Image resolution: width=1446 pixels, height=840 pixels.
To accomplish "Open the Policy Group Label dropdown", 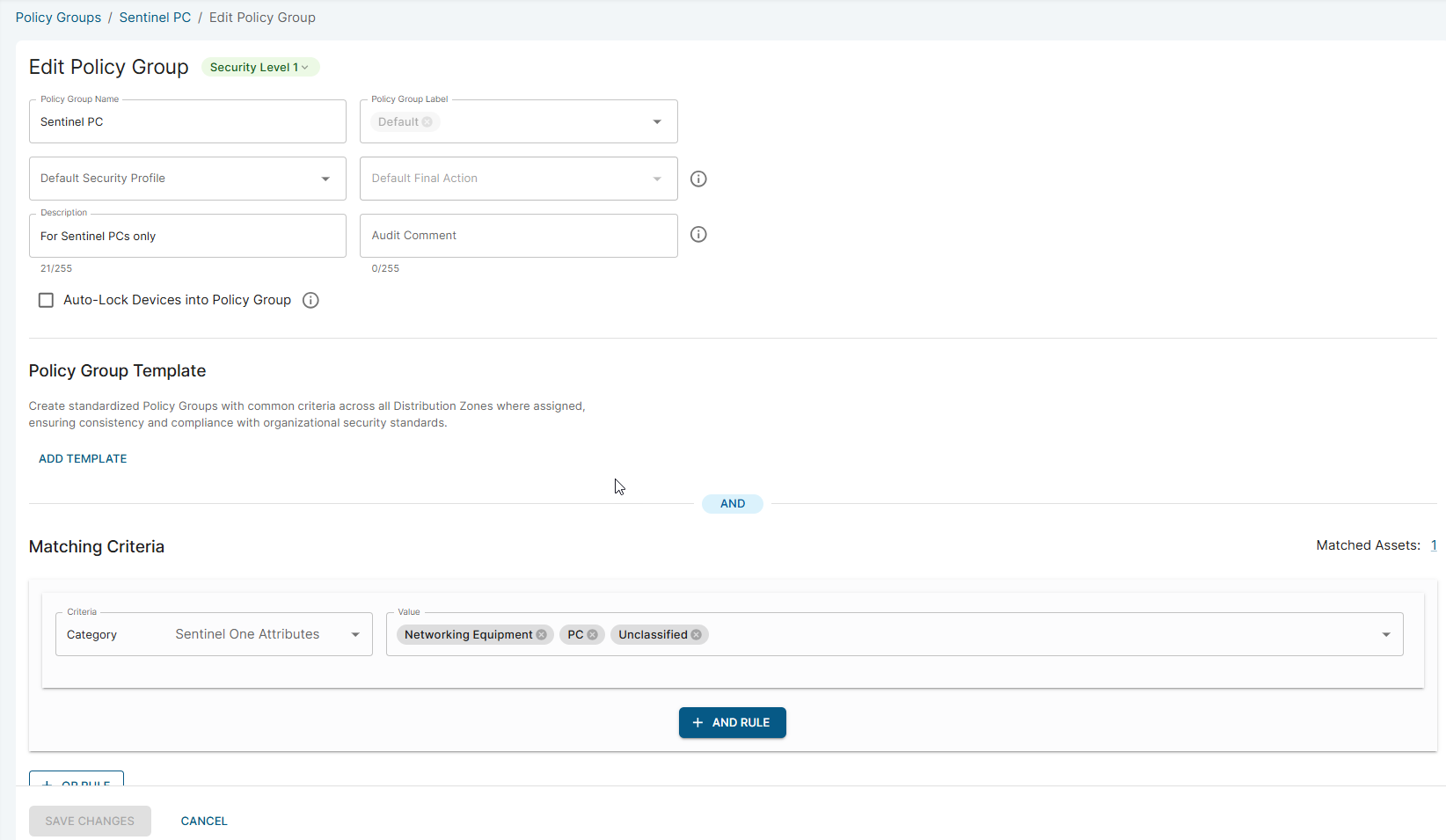I will pyautogui.click(x=657, y=122).
